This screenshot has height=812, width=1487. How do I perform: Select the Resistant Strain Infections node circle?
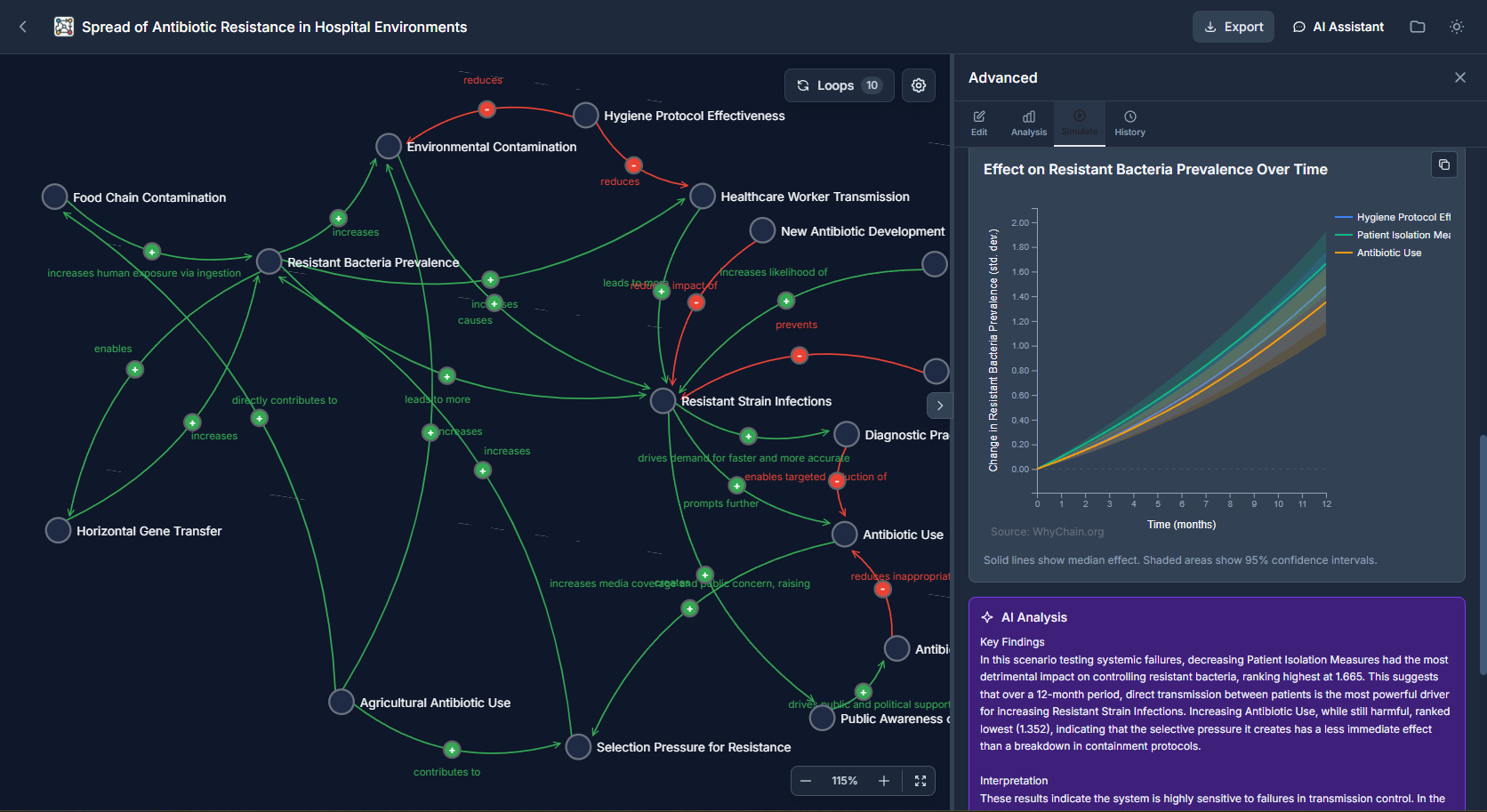[663, 400]
